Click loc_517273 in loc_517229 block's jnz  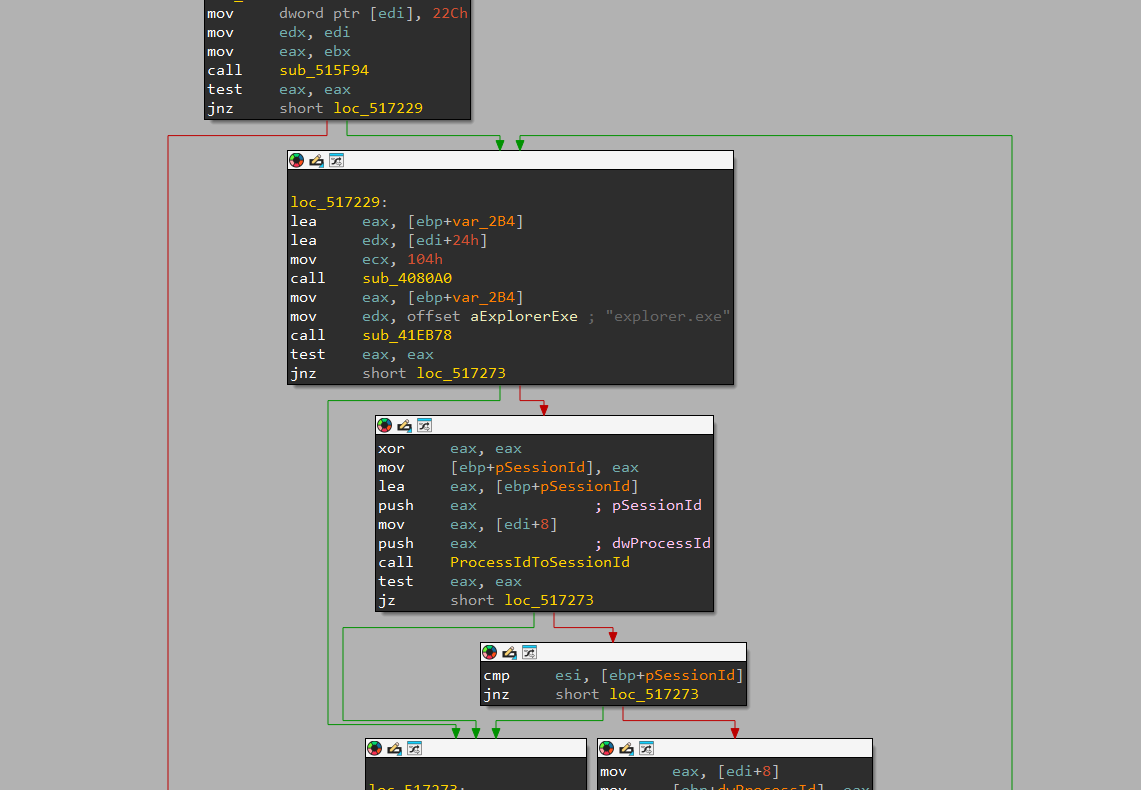(x=461, y=373)
